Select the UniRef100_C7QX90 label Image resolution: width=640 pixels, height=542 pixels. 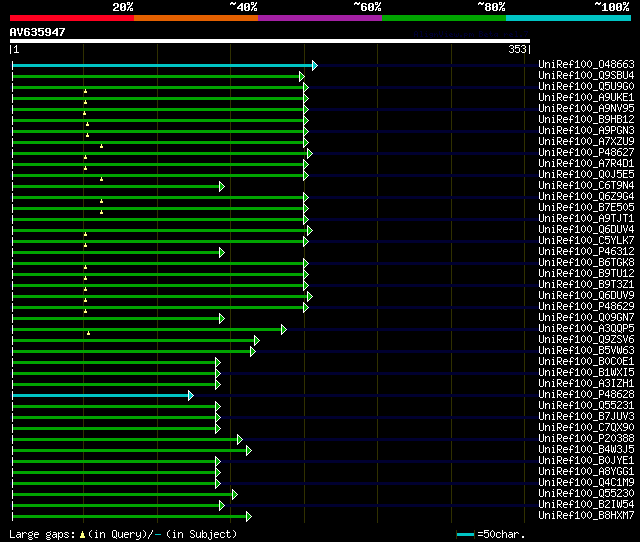[586, 428]
